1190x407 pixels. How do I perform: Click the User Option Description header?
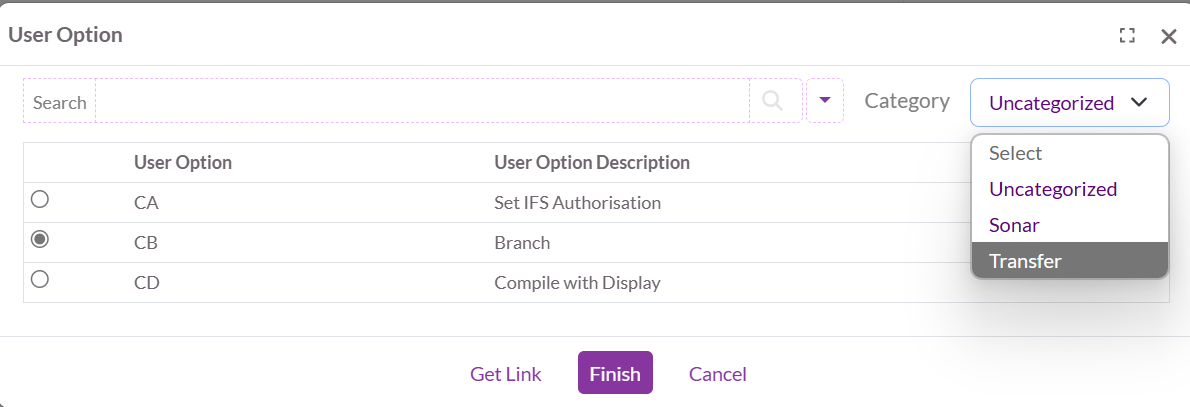592,162
